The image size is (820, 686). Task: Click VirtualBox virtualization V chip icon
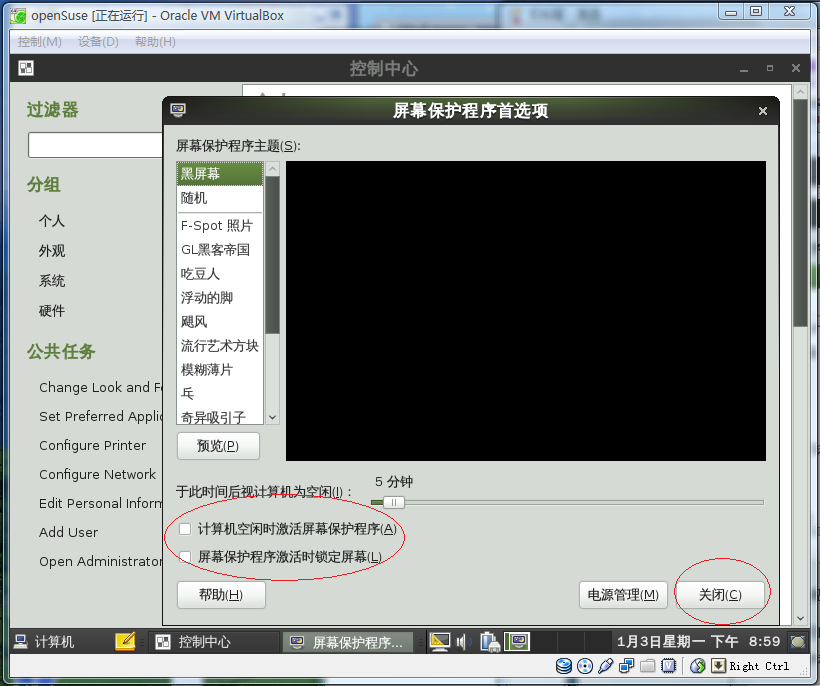(669, 666)
